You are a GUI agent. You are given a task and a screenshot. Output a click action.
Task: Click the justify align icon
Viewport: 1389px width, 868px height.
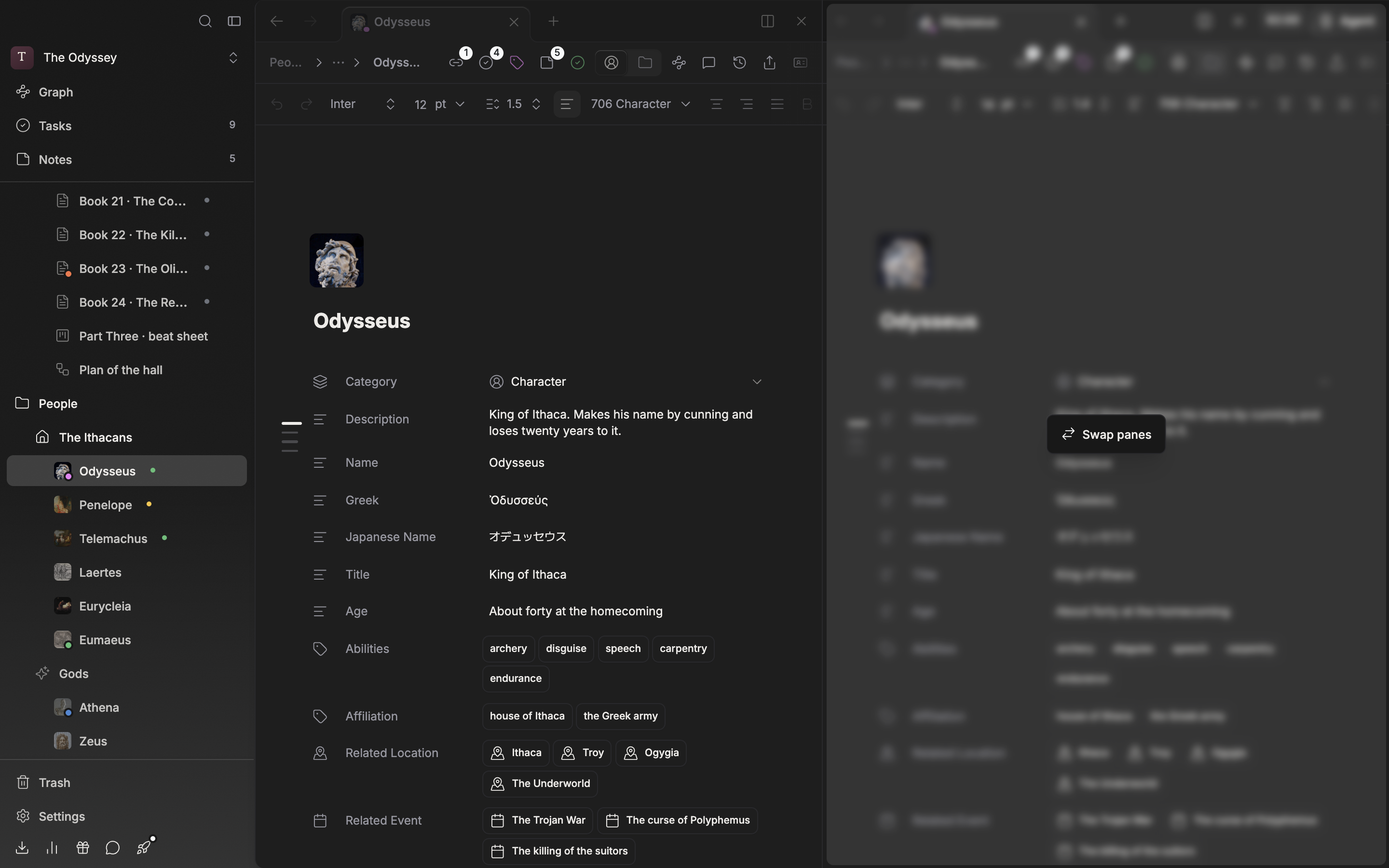point(777,104)
